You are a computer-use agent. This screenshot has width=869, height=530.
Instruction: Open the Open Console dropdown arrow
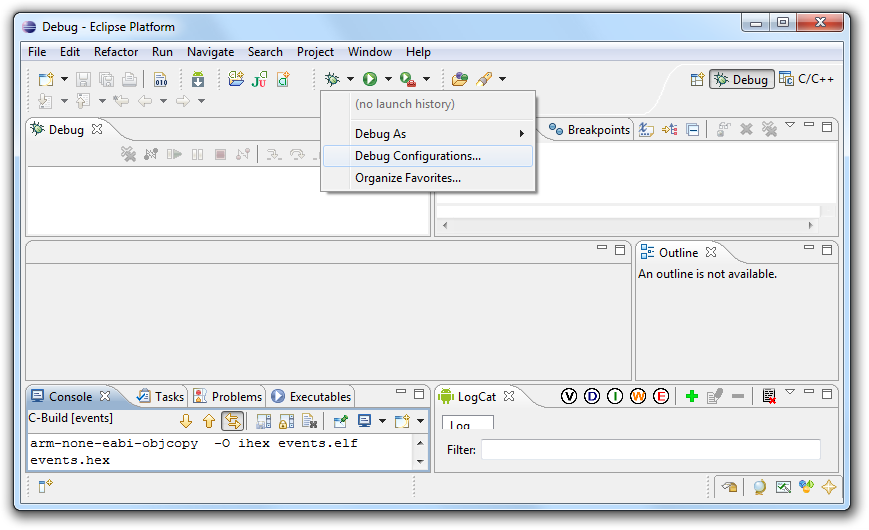click(x=421, y=421)
